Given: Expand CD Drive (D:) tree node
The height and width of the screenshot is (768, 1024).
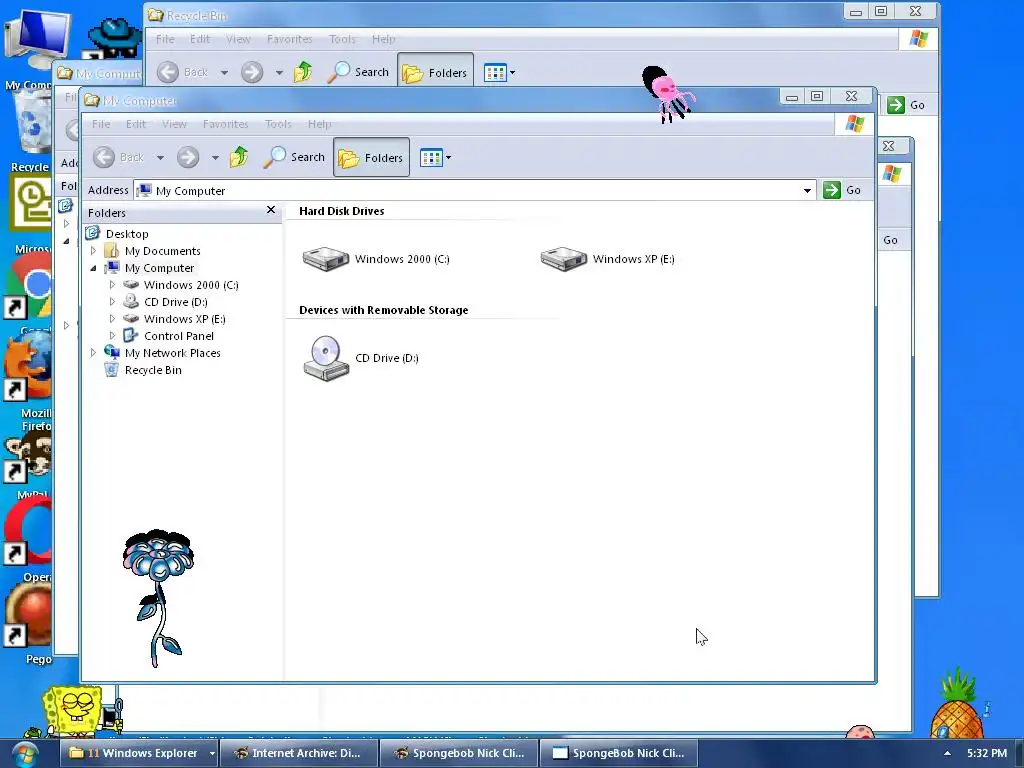Looking at the screenshot, I should pyautogui.click(x=112, y=302).
